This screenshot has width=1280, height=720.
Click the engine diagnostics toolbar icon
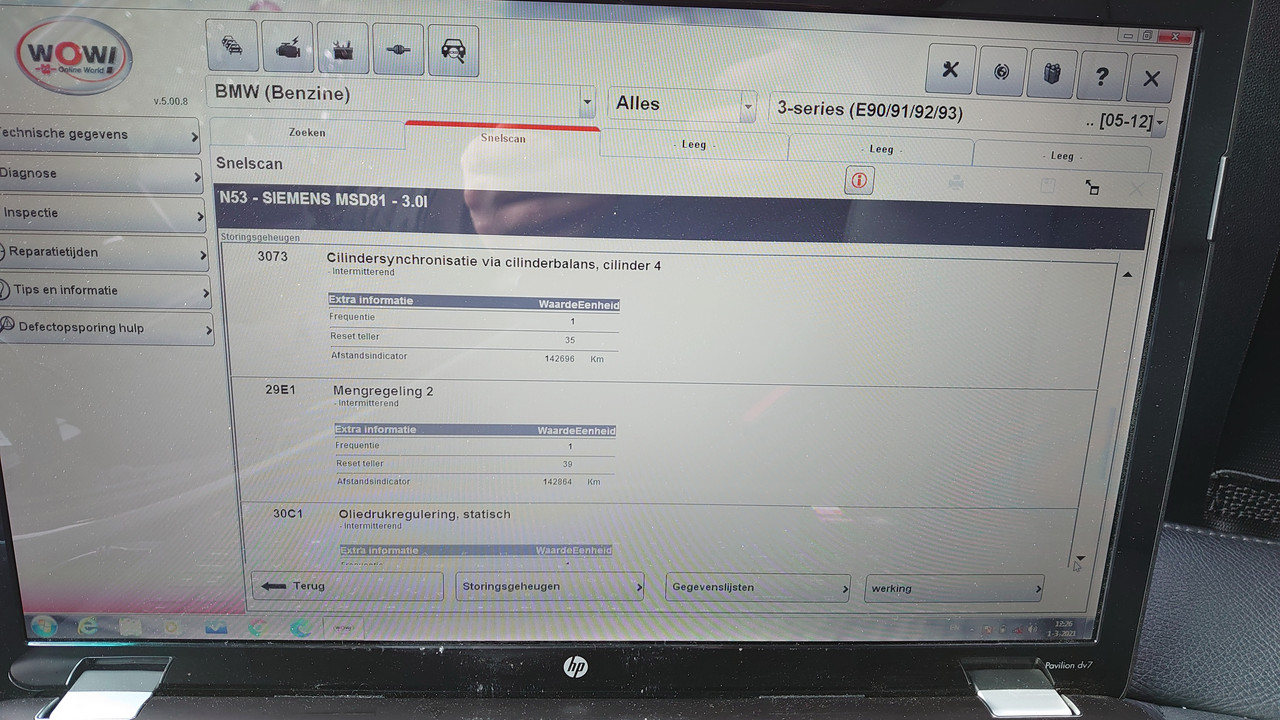(x=288, y=47)
